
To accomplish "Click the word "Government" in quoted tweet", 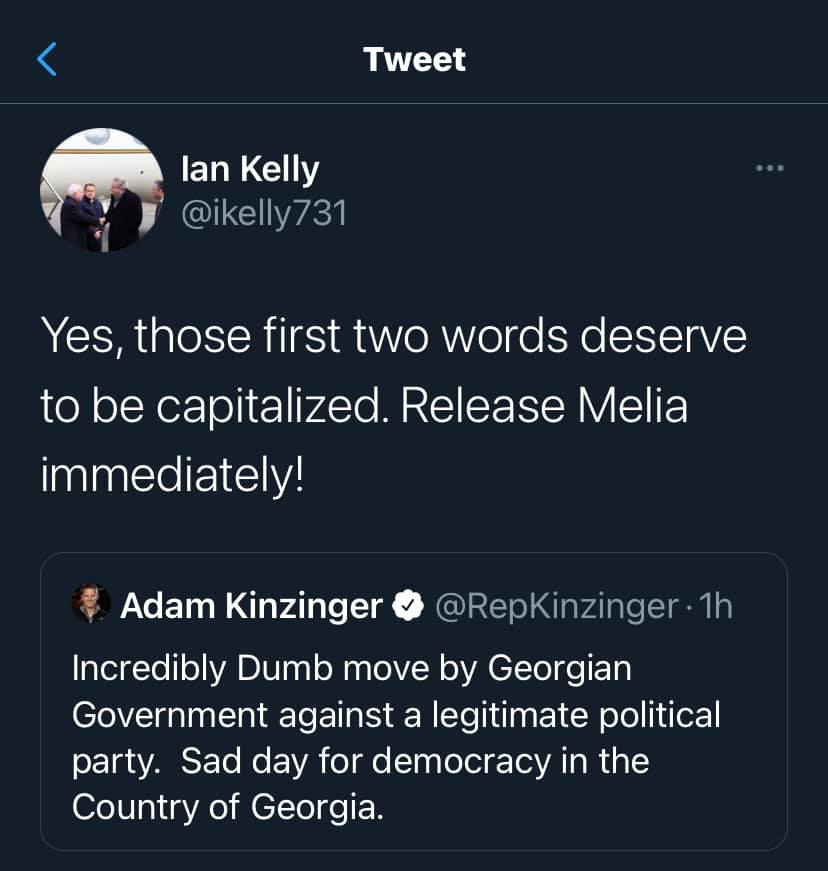I will click(x=170, y=715).
